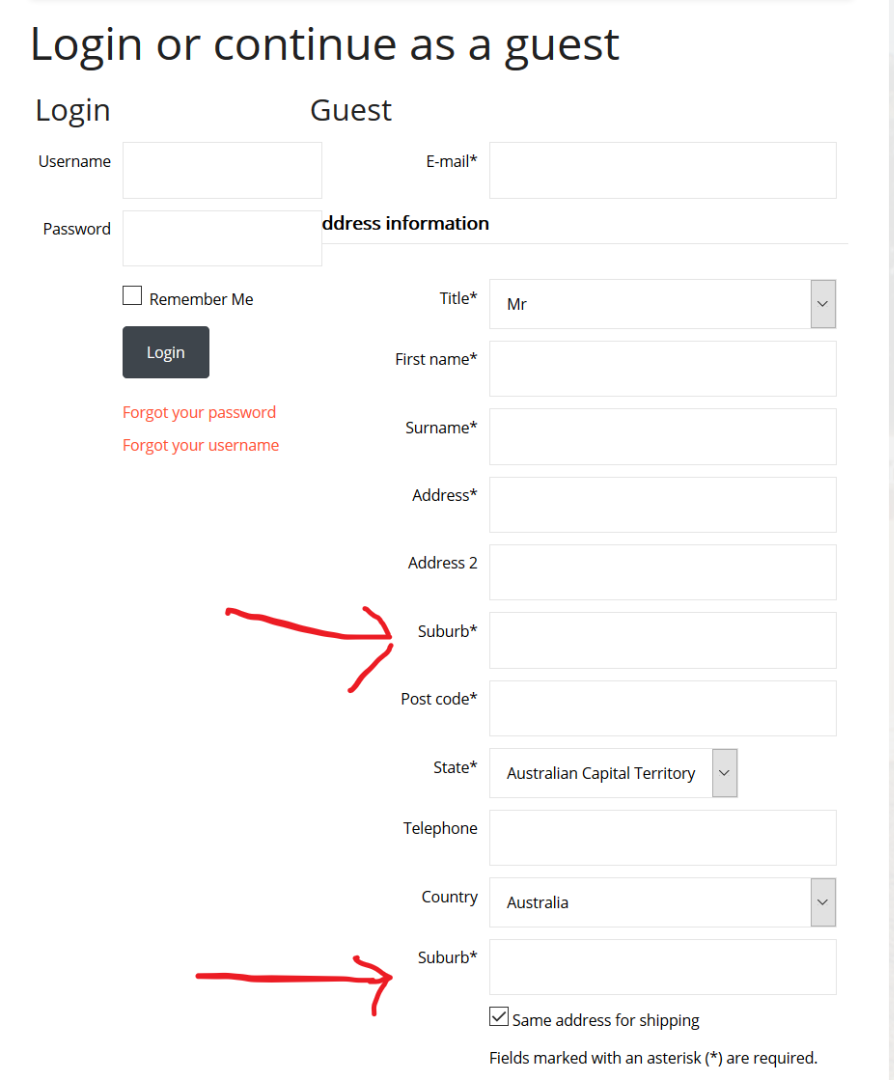
Task: Open the Forgot your password link
Action: 199,412
